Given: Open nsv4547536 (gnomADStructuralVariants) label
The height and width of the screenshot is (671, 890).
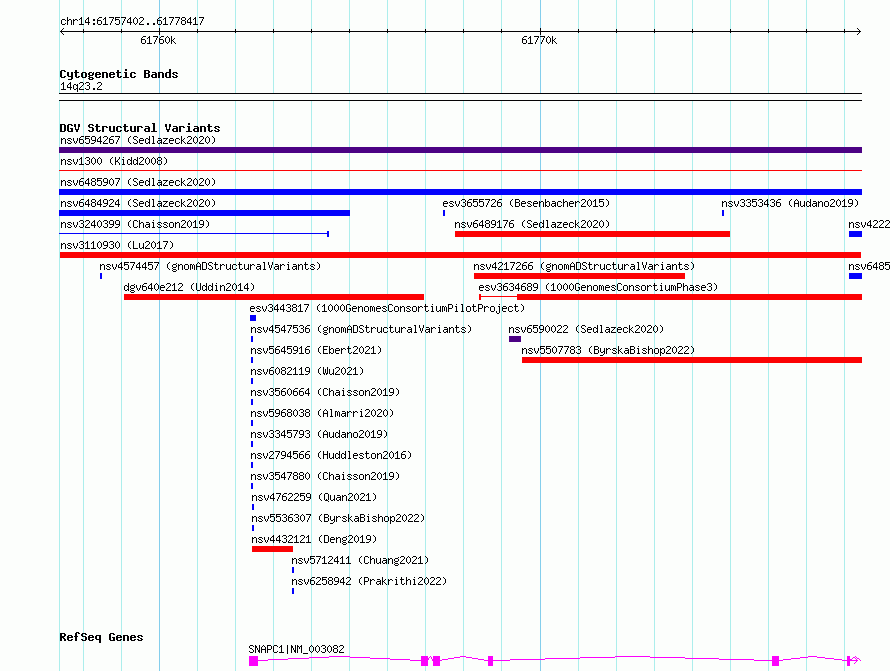Looking at the screenshot, I should point(361,329).
